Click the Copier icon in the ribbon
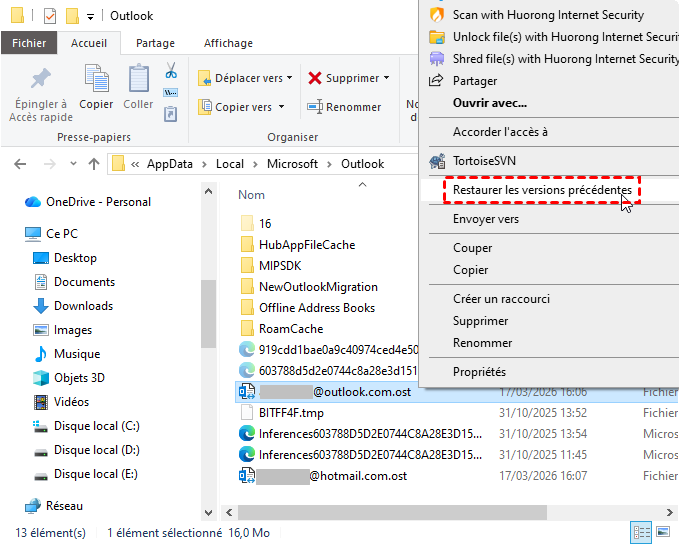This screenshot has height=545, width=679. point(96,78)
